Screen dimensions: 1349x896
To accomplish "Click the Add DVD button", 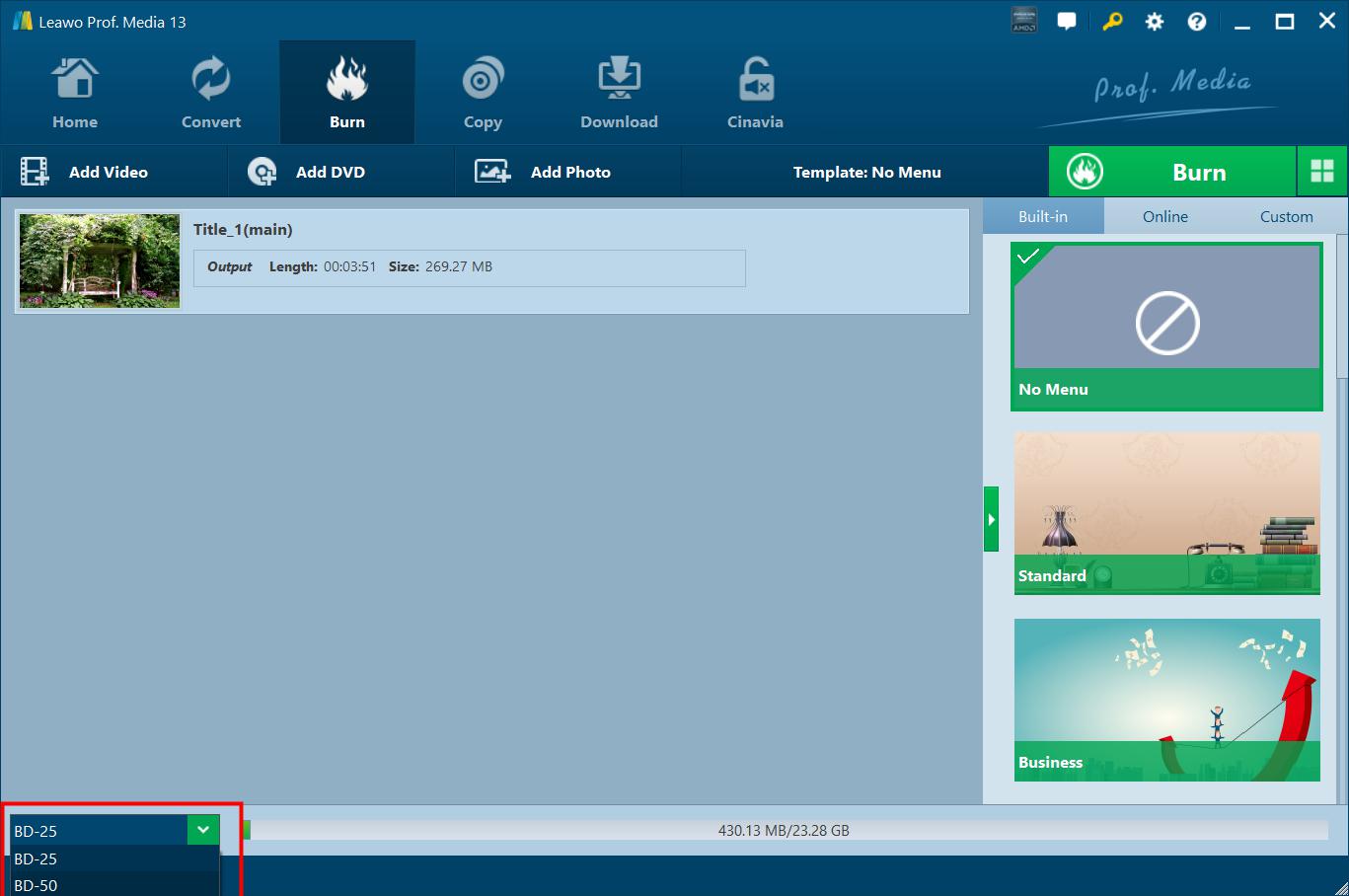I will click(x=340, y=172).
